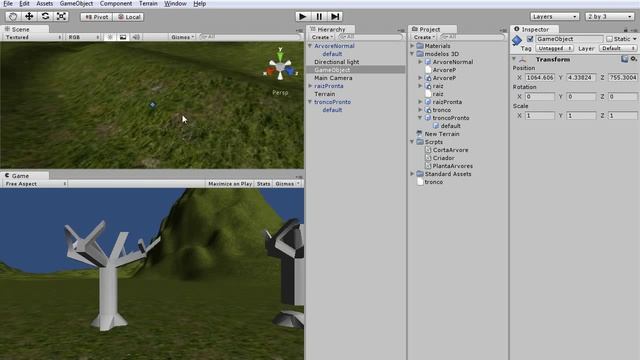
Task: Click the Play button
Action: [302, 16]
